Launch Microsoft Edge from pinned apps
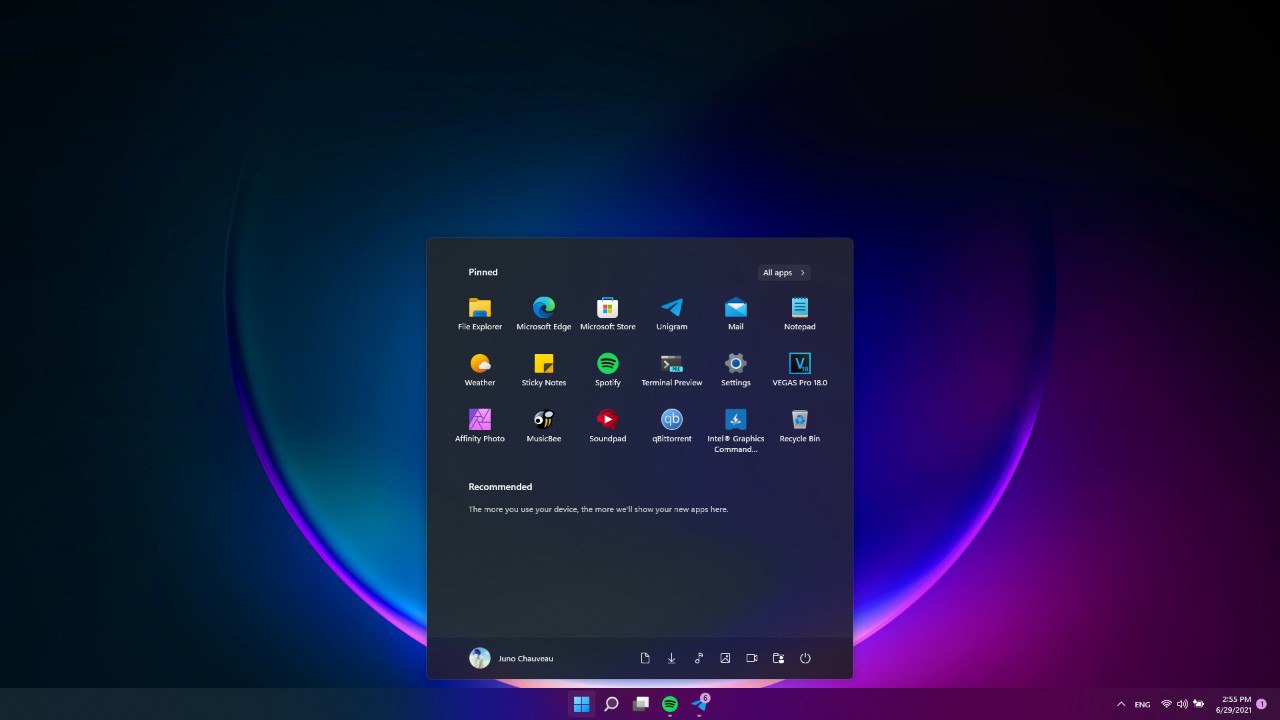Image resolution: width=1280 pixels, height=720 pixels. (544, 313)
